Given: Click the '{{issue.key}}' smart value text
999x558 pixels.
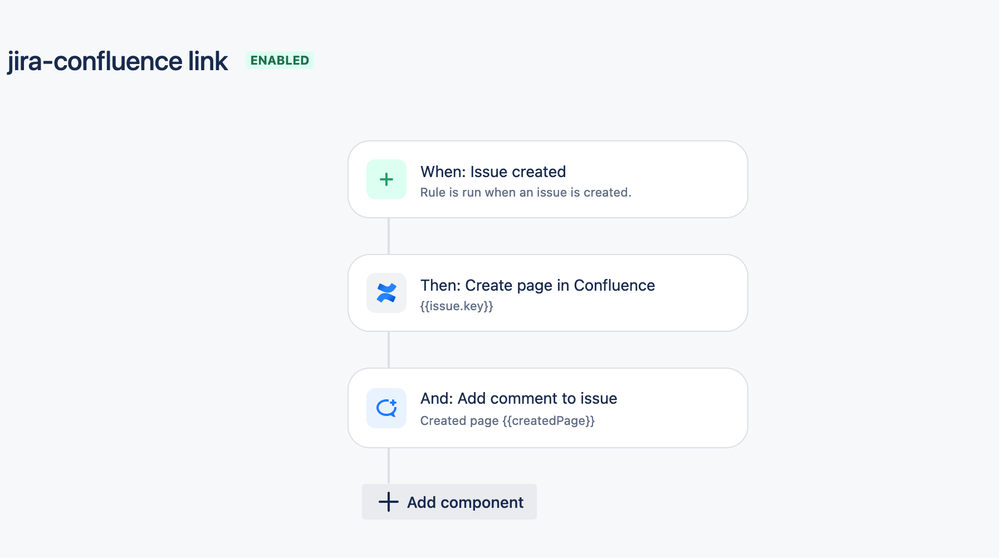Looking at the screenshot, I should coord(457,306).
